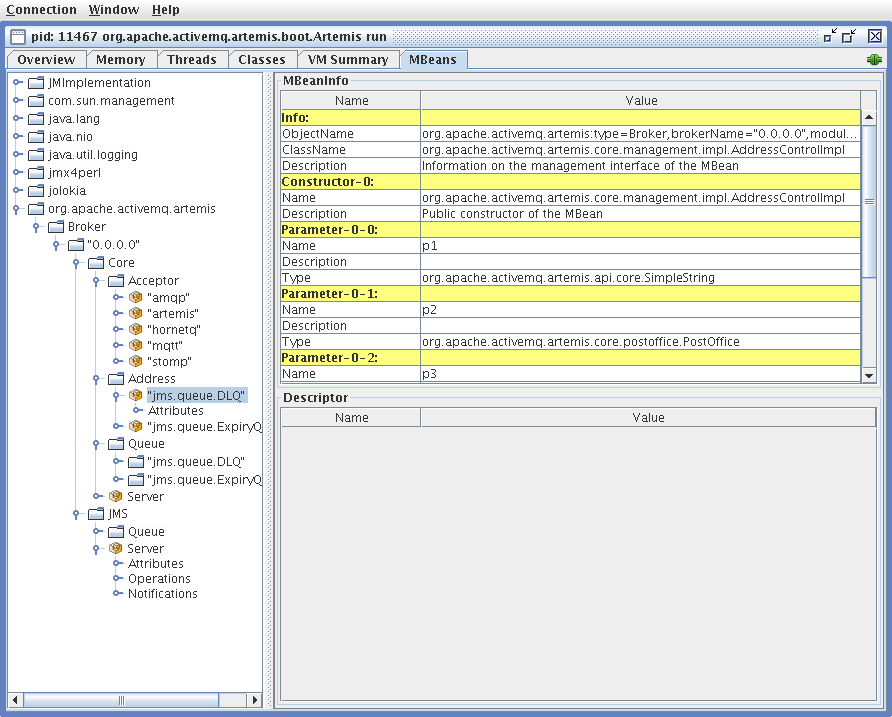The height and width of the screenshot is (717, 892).
Task: Click the green connection status icon
Action: (874, 60)
